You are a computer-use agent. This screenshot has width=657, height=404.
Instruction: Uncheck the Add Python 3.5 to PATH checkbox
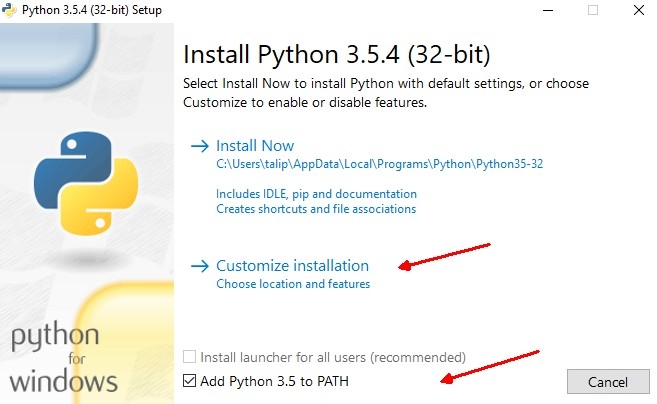(x=190, y=381)
